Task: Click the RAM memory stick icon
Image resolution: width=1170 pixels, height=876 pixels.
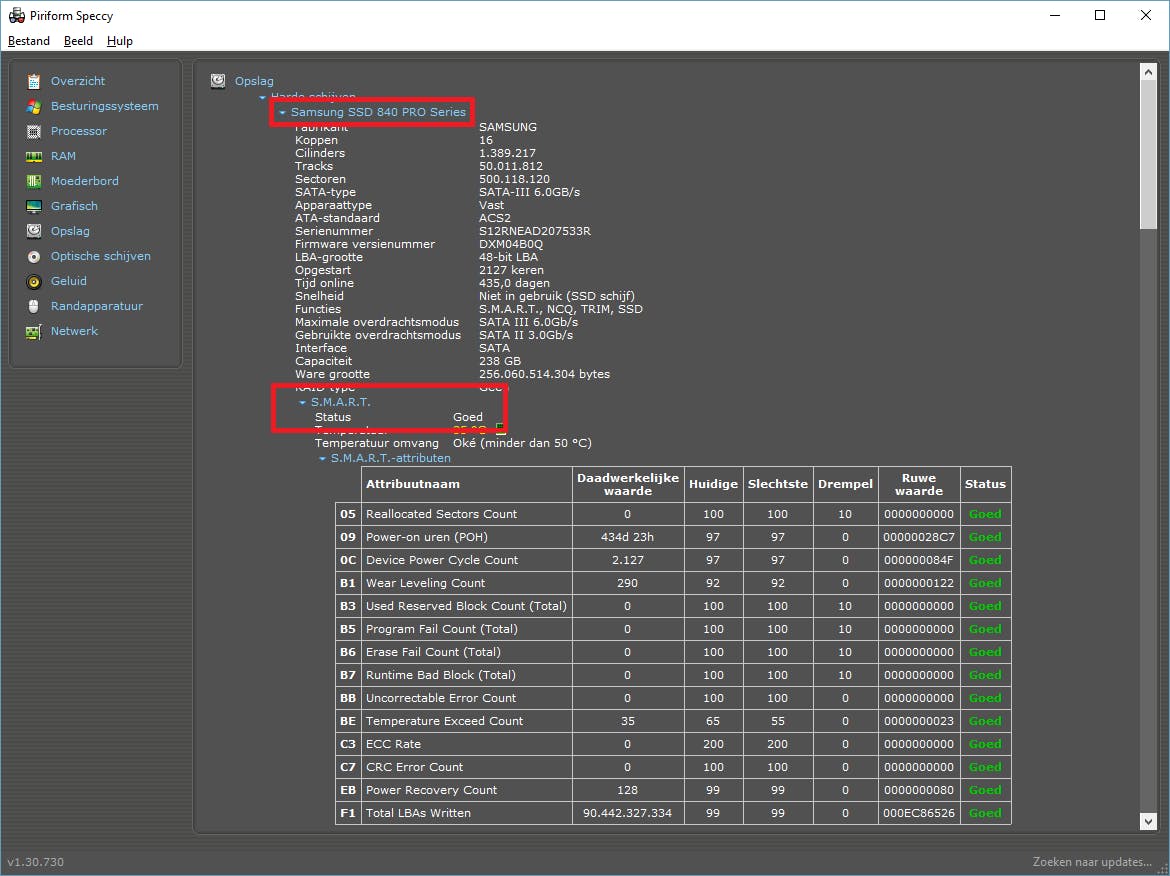Action: point(34,157)
